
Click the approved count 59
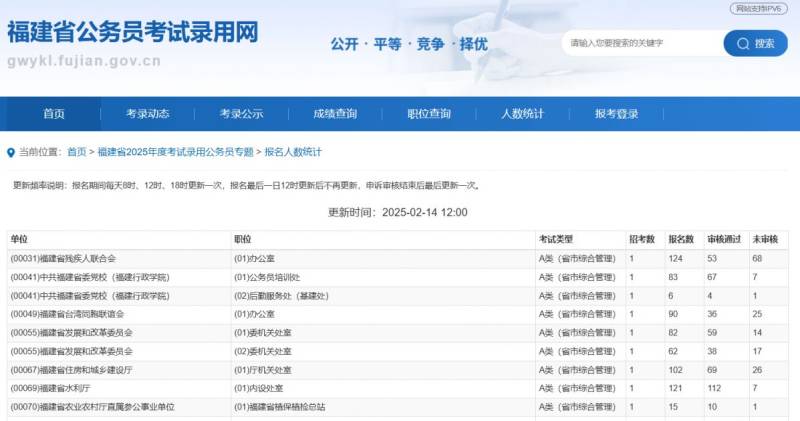[712, 333]
